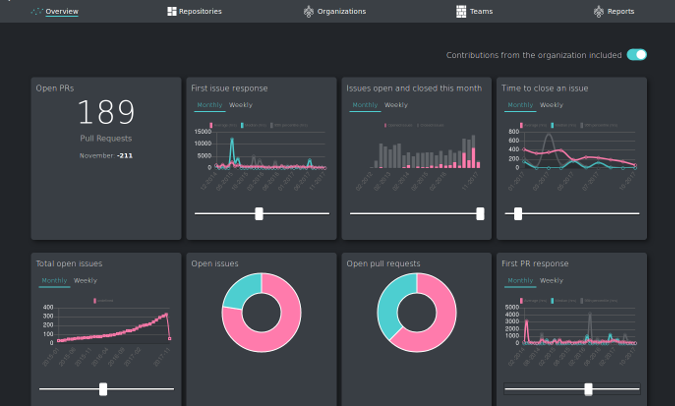Click the tallest pink bar in Issues open and closed chart
Image resolution: width=675 pixels, height=406 pixels.
474,158
